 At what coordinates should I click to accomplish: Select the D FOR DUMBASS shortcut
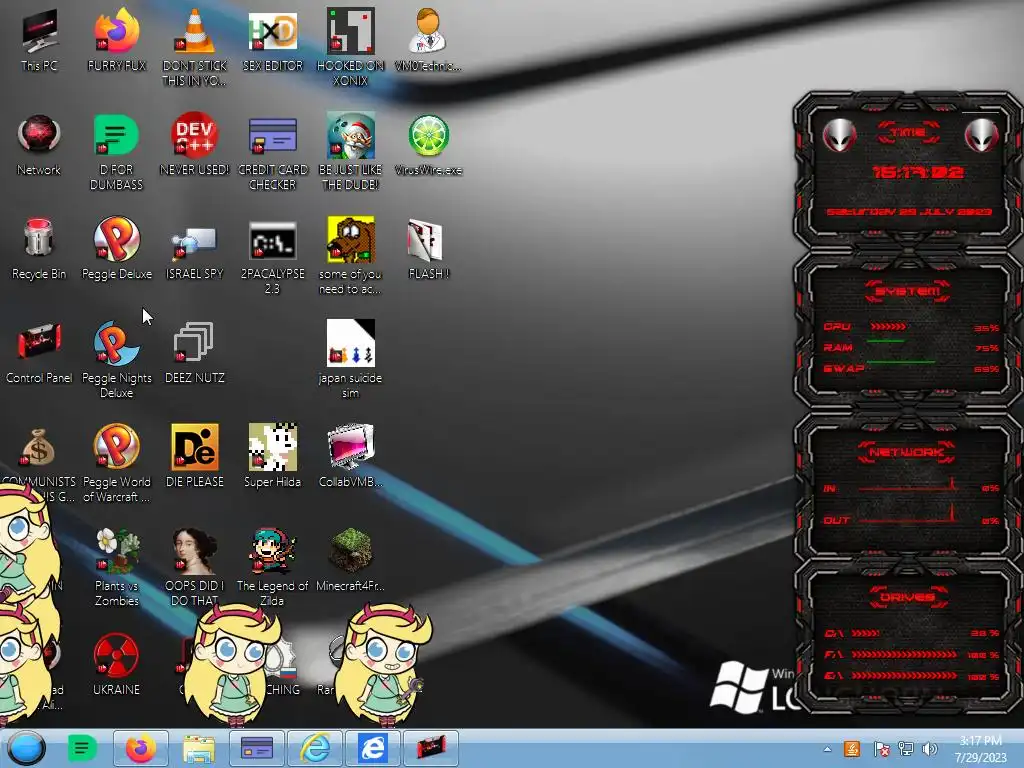click(x=116, y=152)
